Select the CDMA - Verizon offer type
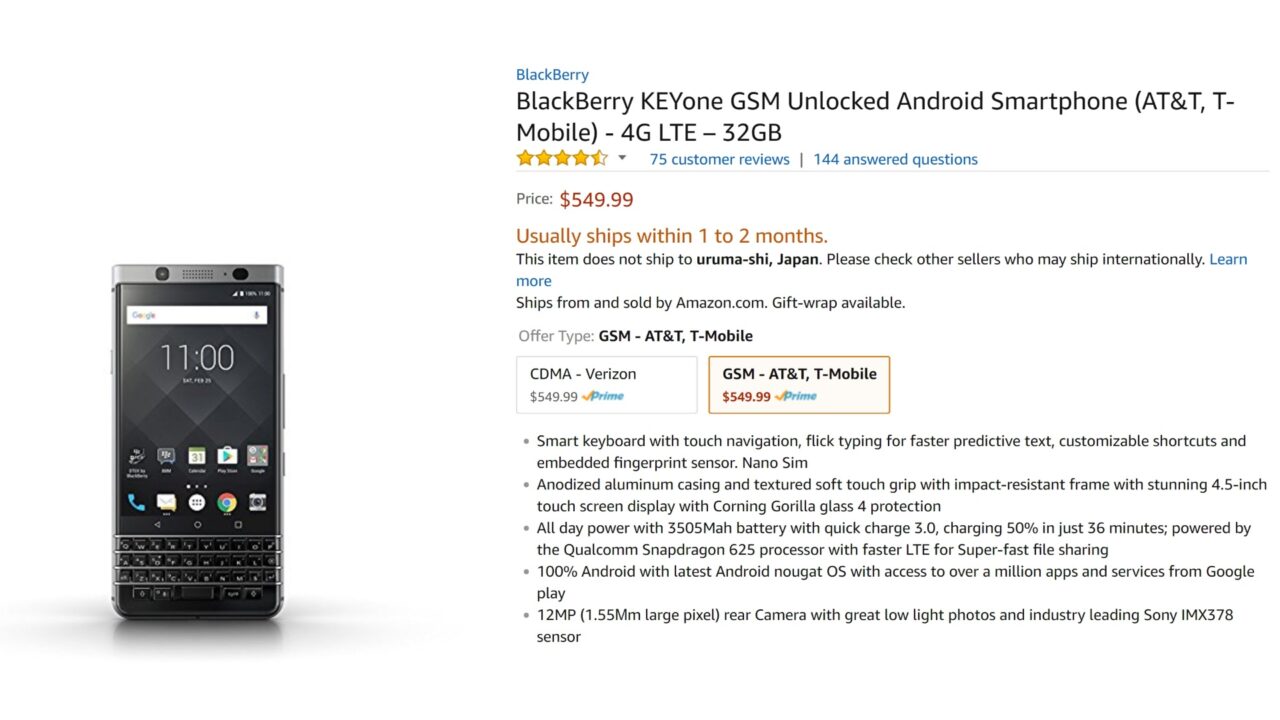Image resolution: width=1280 pixels, height=720 pixels. coord(606,384)
